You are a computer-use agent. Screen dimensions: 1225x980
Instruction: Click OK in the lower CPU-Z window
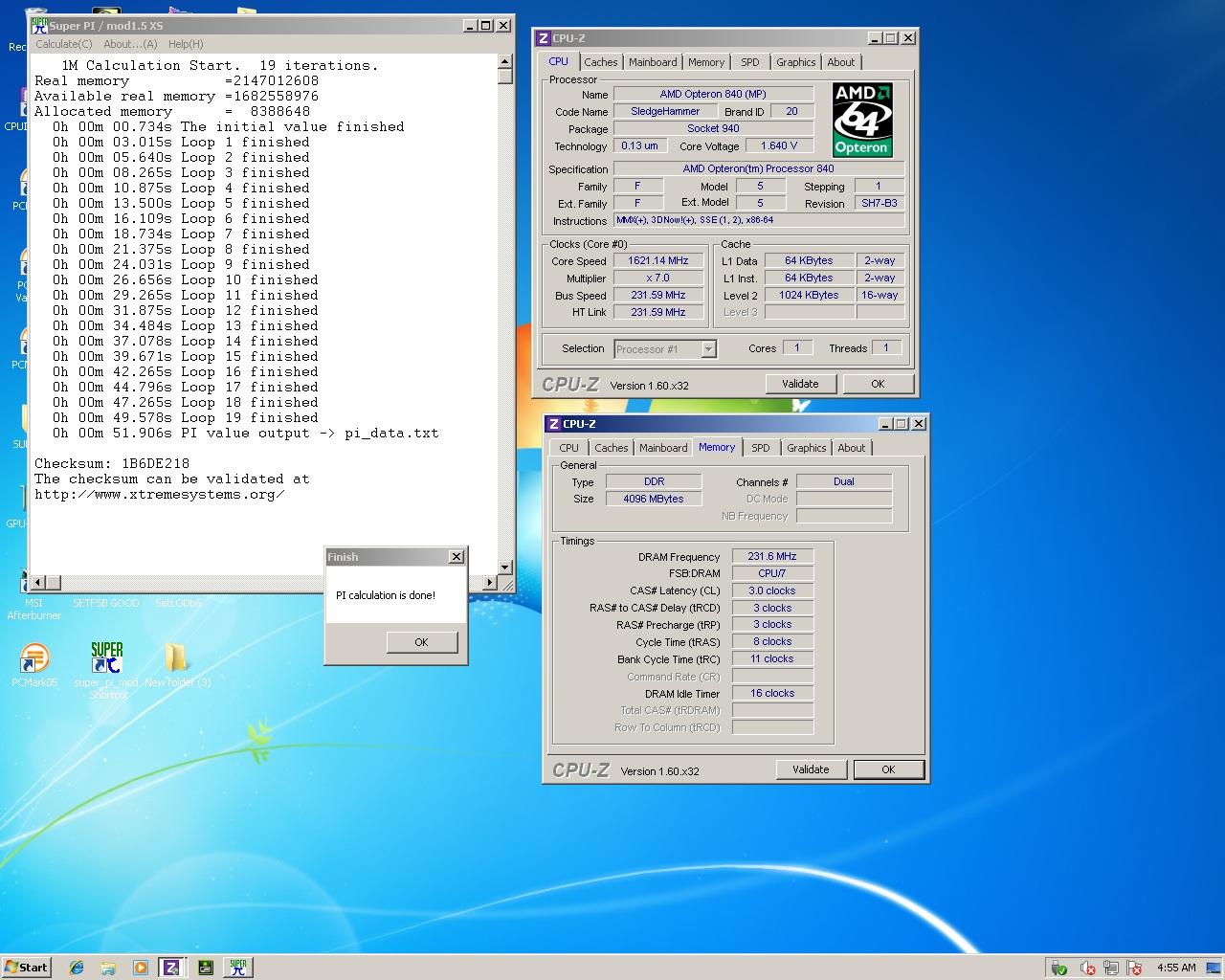coord(888,769)
